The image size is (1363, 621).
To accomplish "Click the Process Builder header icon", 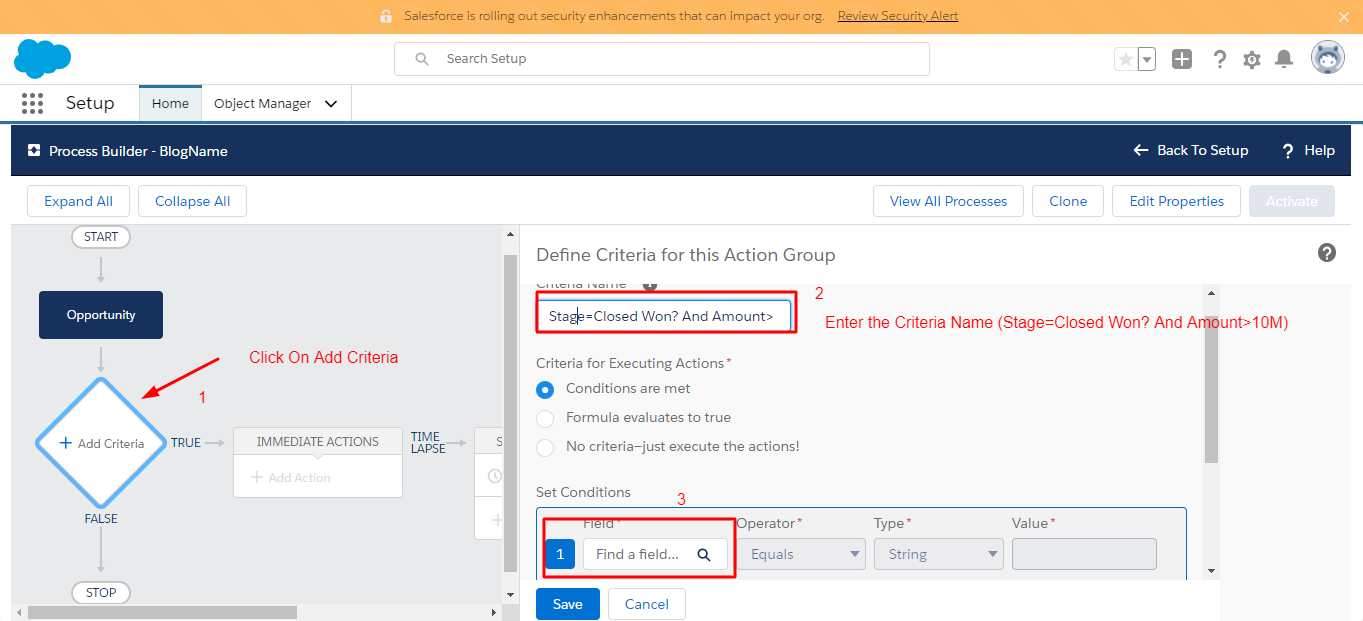I will (34, 151).
